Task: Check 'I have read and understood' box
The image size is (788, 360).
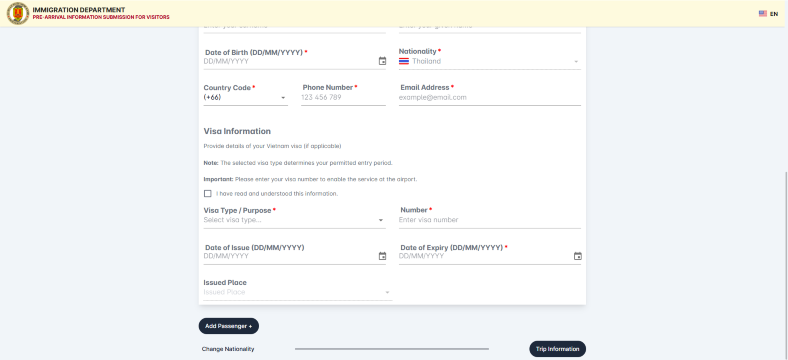Action: coord(208,194)
